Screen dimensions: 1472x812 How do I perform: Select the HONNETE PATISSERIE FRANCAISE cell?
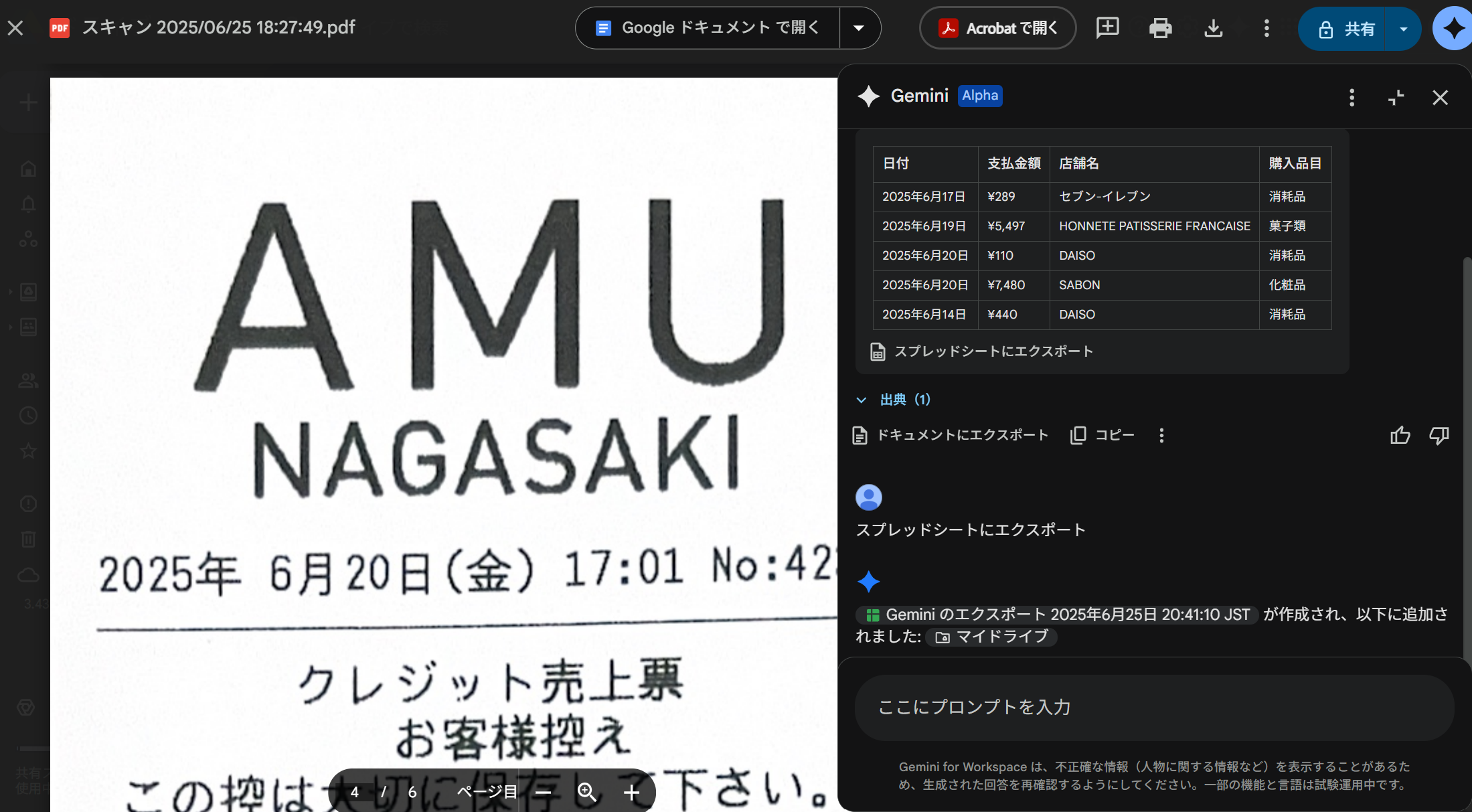pyautogui.click(x=1154, y=226)
